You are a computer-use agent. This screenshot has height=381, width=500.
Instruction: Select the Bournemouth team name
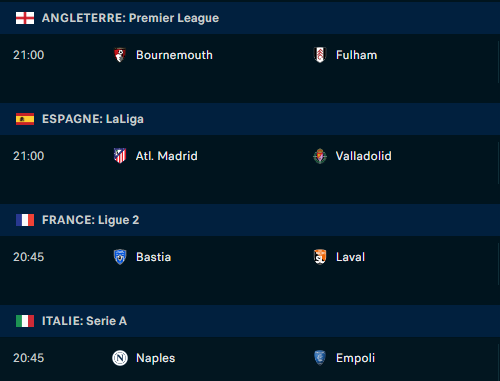tap(174, 55)
